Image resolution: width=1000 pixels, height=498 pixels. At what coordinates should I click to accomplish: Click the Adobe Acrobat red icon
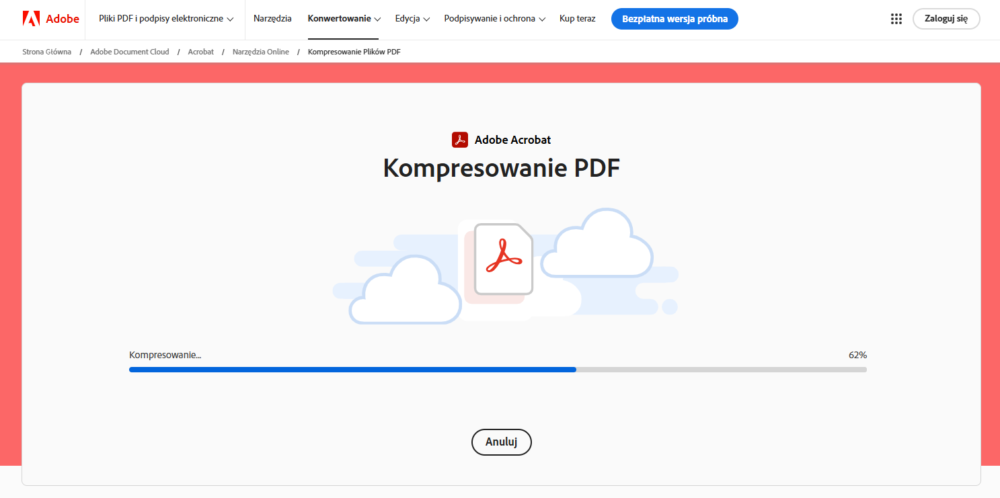(x=460, y=140)
